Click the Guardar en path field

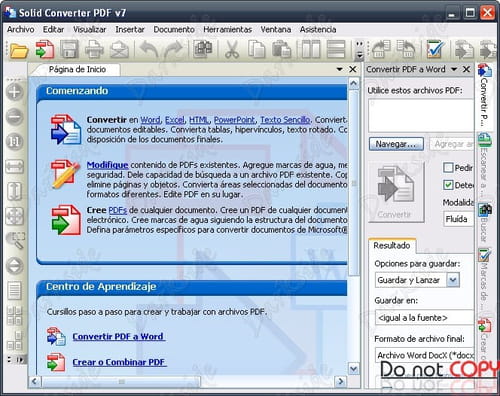coord(425,318)
